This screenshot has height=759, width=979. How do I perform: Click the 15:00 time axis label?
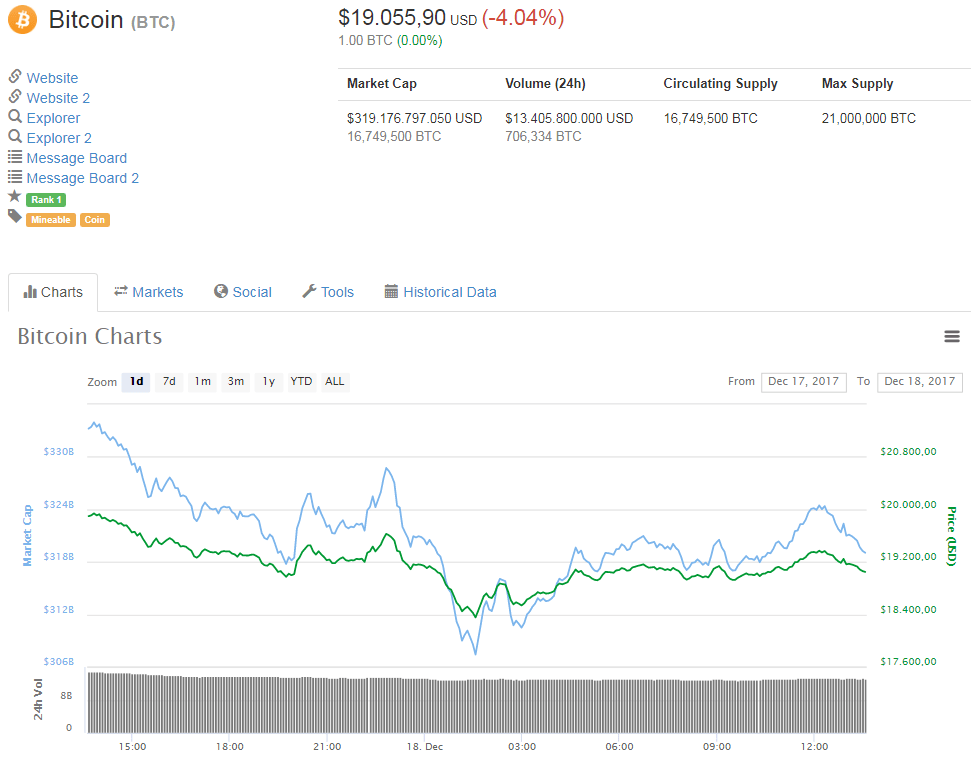pos(132,747)
